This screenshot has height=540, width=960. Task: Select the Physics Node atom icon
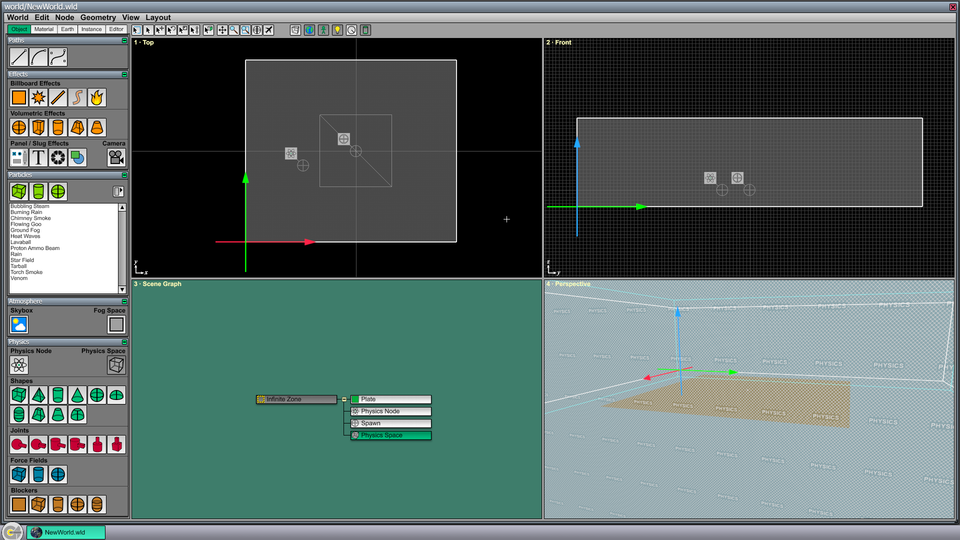19,365
